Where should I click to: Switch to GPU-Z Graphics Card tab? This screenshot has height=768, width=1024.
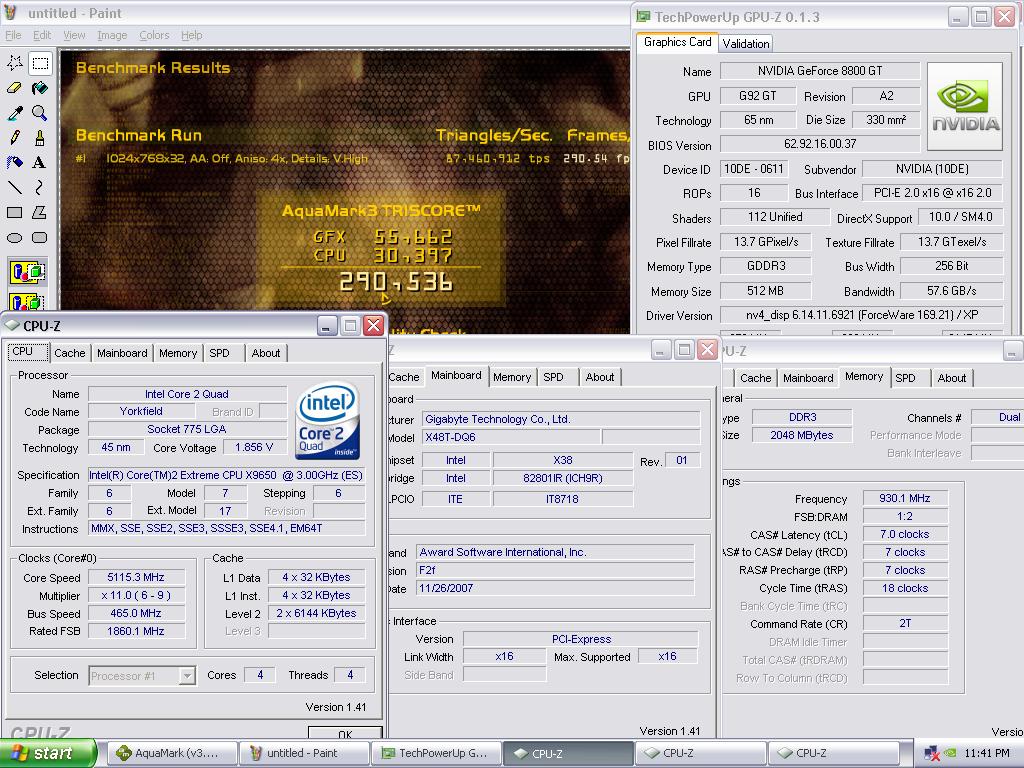677,42
